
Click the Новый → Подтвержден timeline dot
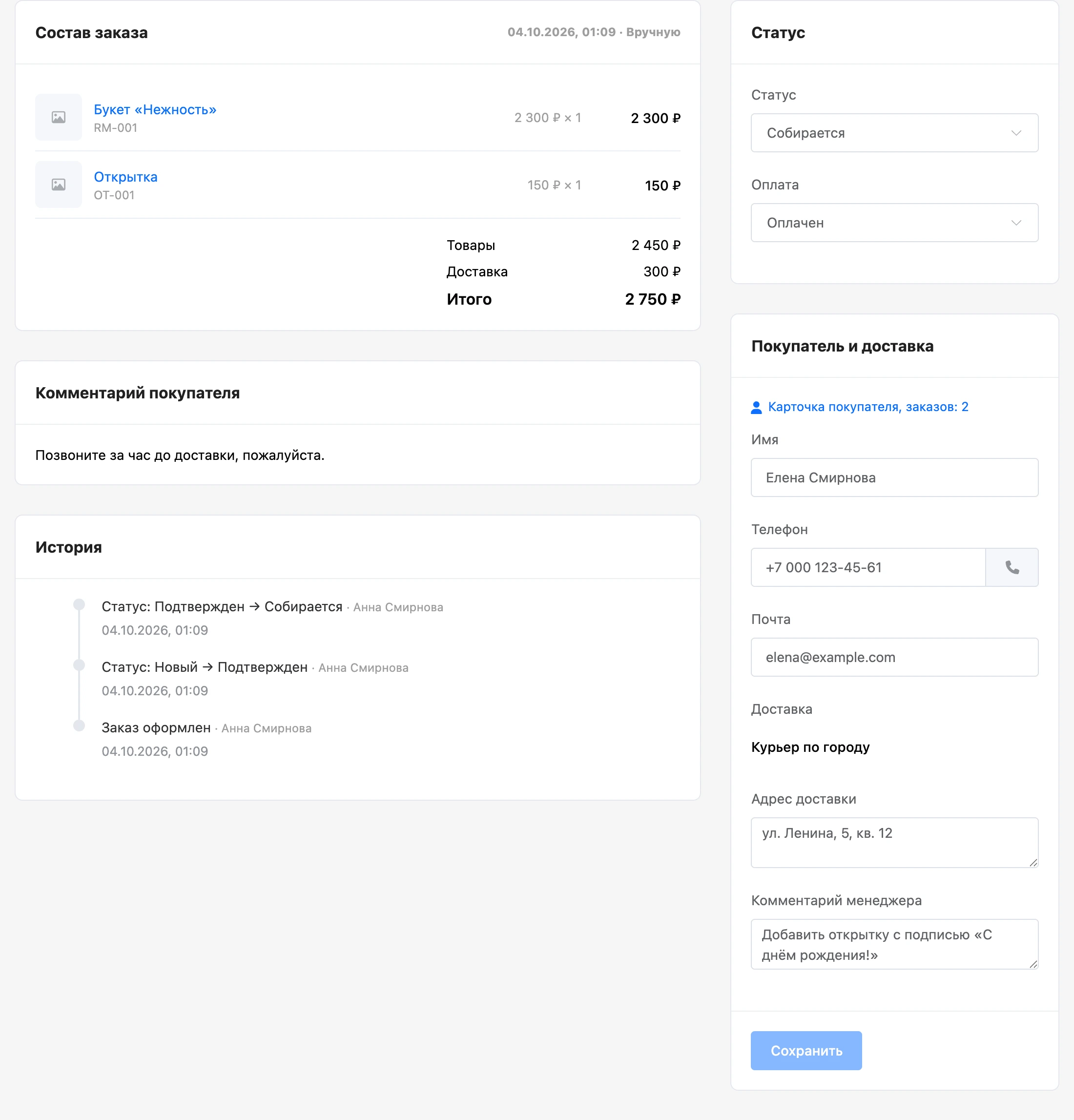[x=80, y=665]
